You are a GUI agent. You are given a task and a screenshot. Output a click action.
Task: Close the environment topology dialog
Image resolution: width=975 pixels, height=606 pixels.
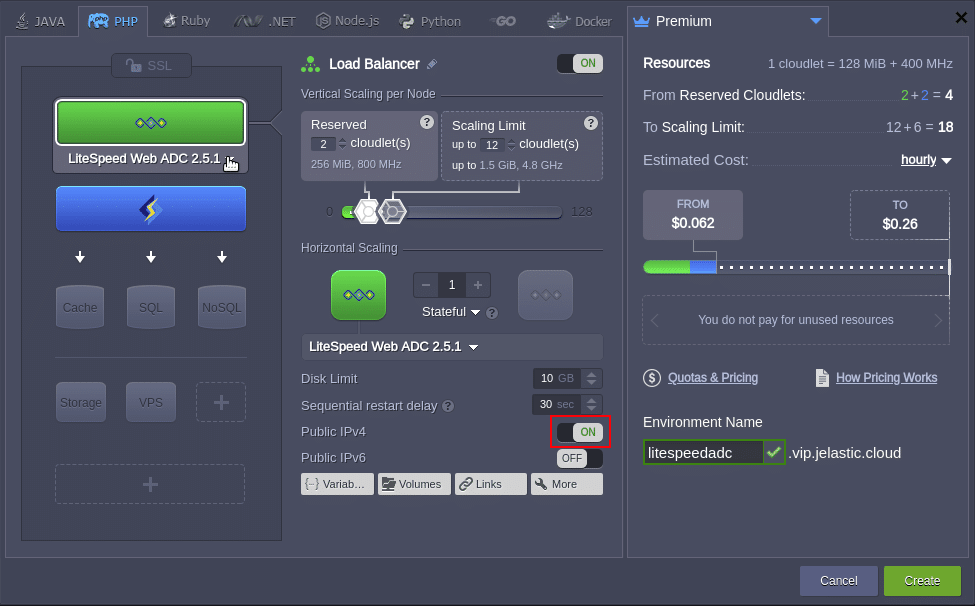[961, 18]
